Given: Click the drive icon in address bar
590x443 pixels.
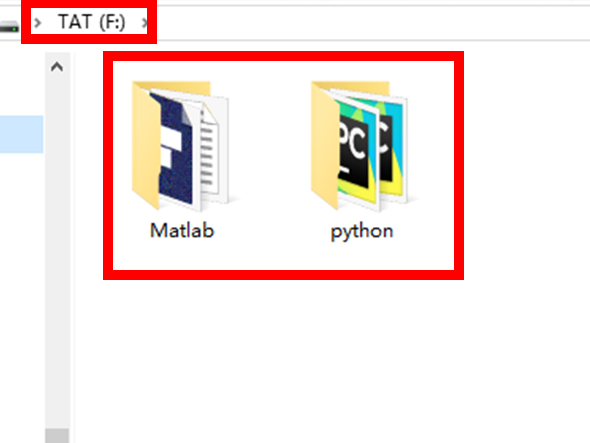Looking at the screenshot, I should coord(9,26).
